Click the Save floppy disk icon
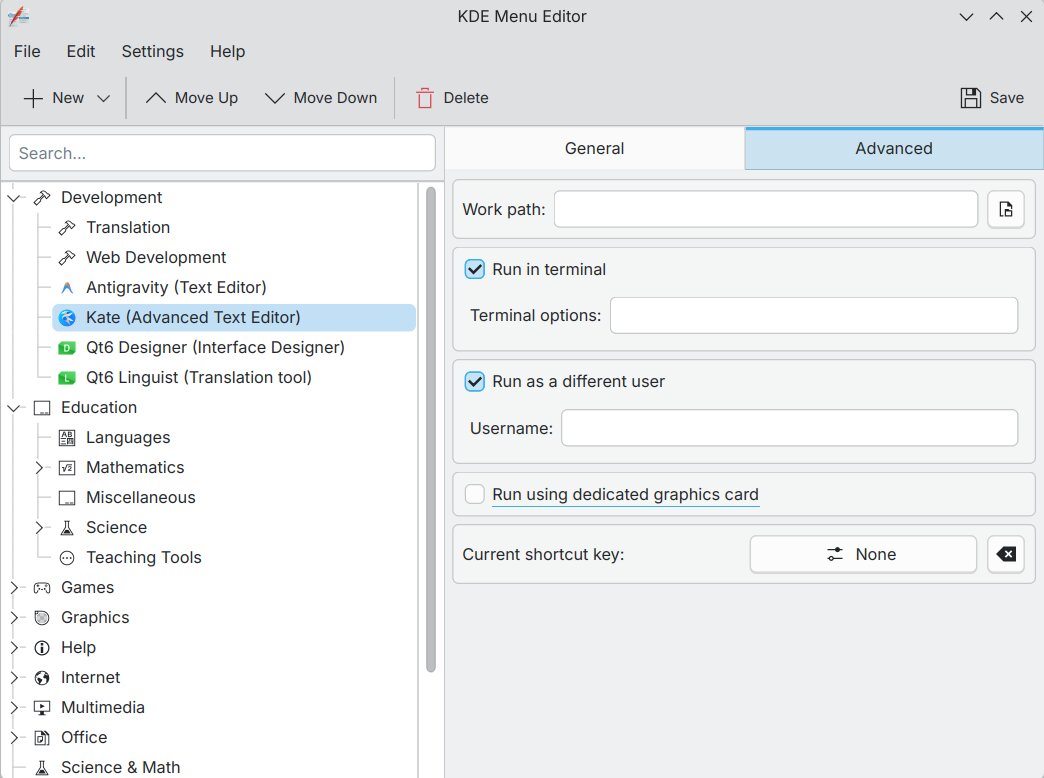This screenshot has height=778, width=1044. point(971,98)
